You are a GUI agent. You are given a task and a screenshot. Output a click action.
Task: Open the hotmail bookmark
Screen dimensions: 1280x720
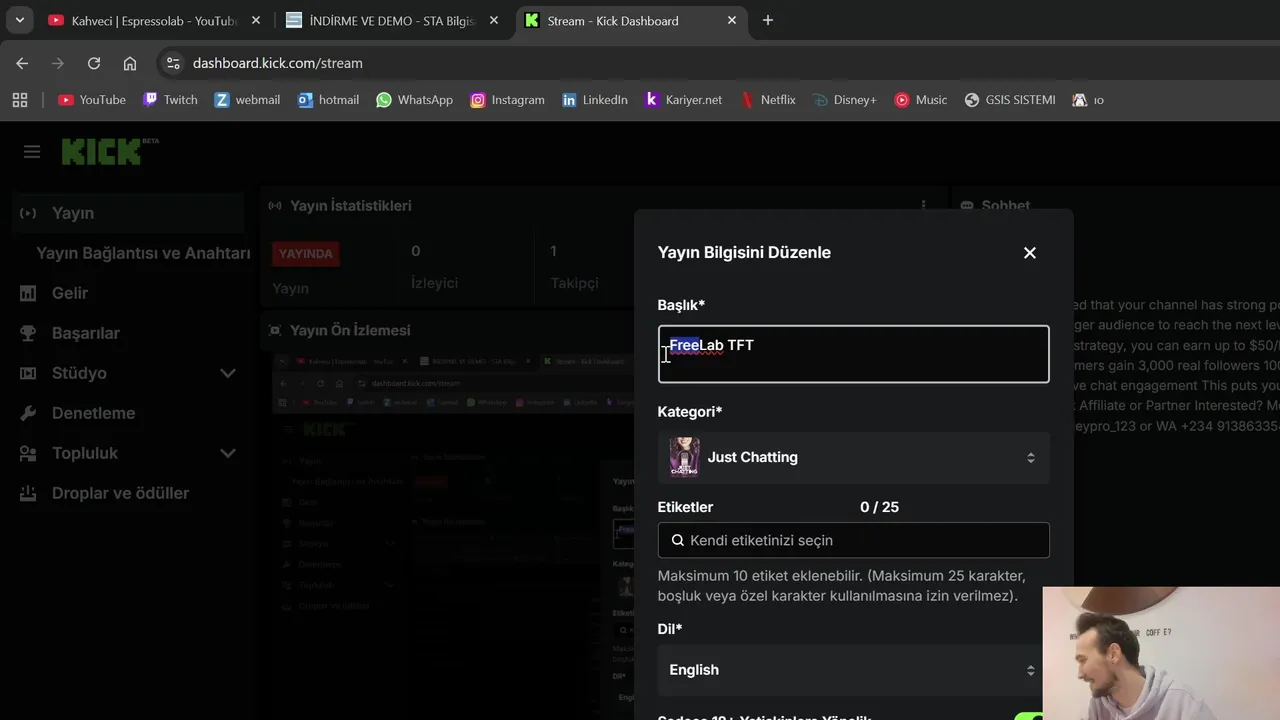coord(328,100)
